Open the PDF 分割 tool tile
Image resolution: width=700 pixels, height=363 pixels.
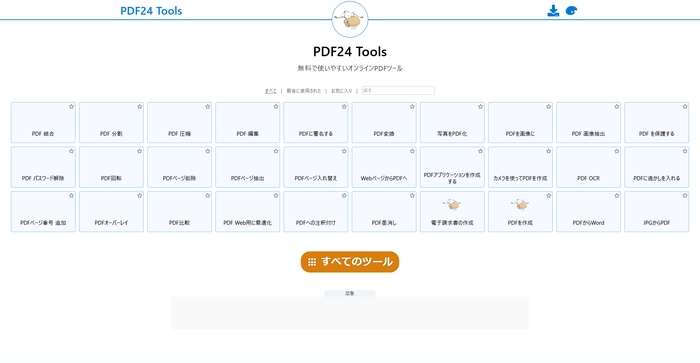click(x=112, y=123)
